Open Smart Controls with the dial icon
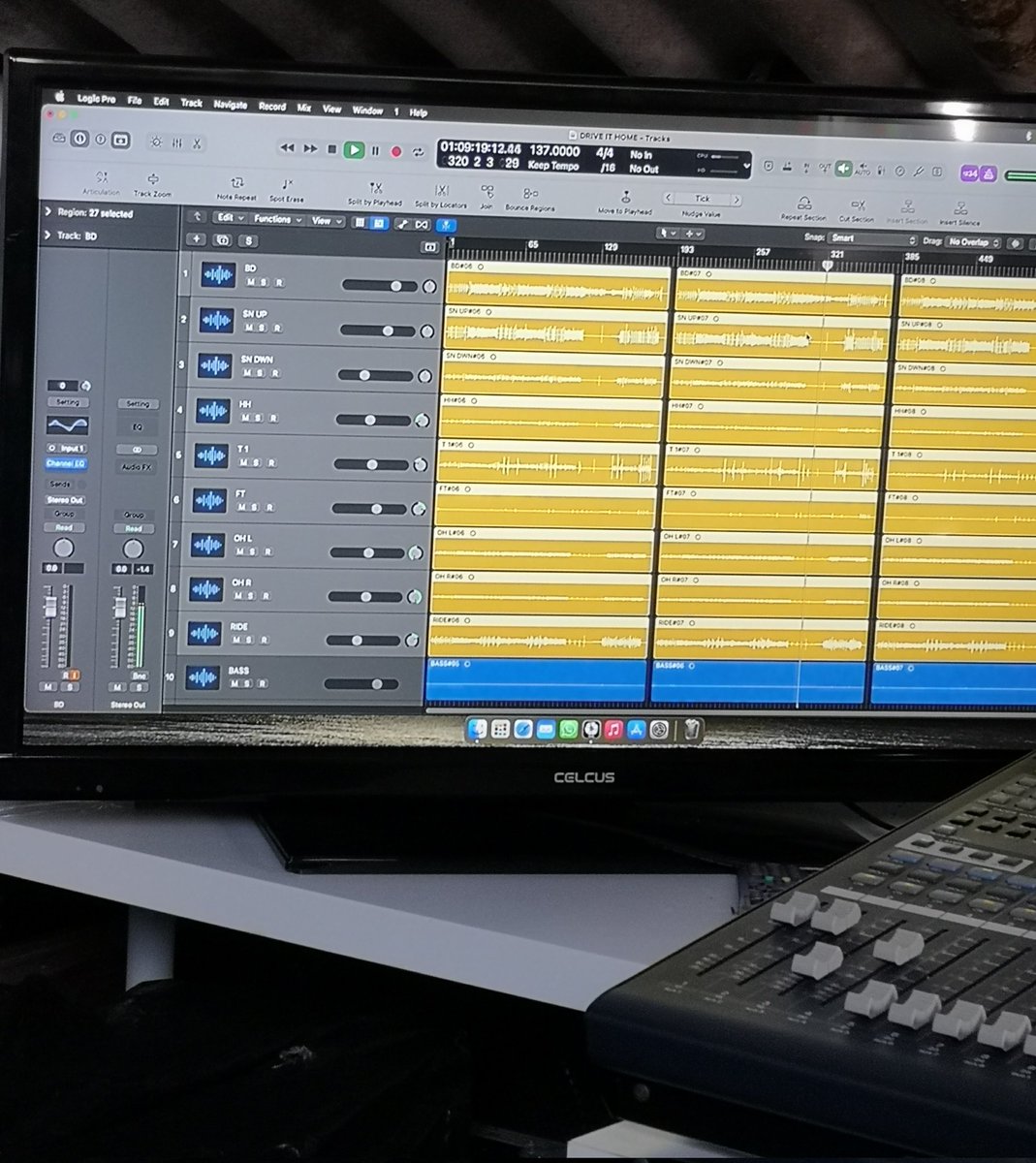Viewport: 1036px width, 1163px height. (x=156, y=142)
